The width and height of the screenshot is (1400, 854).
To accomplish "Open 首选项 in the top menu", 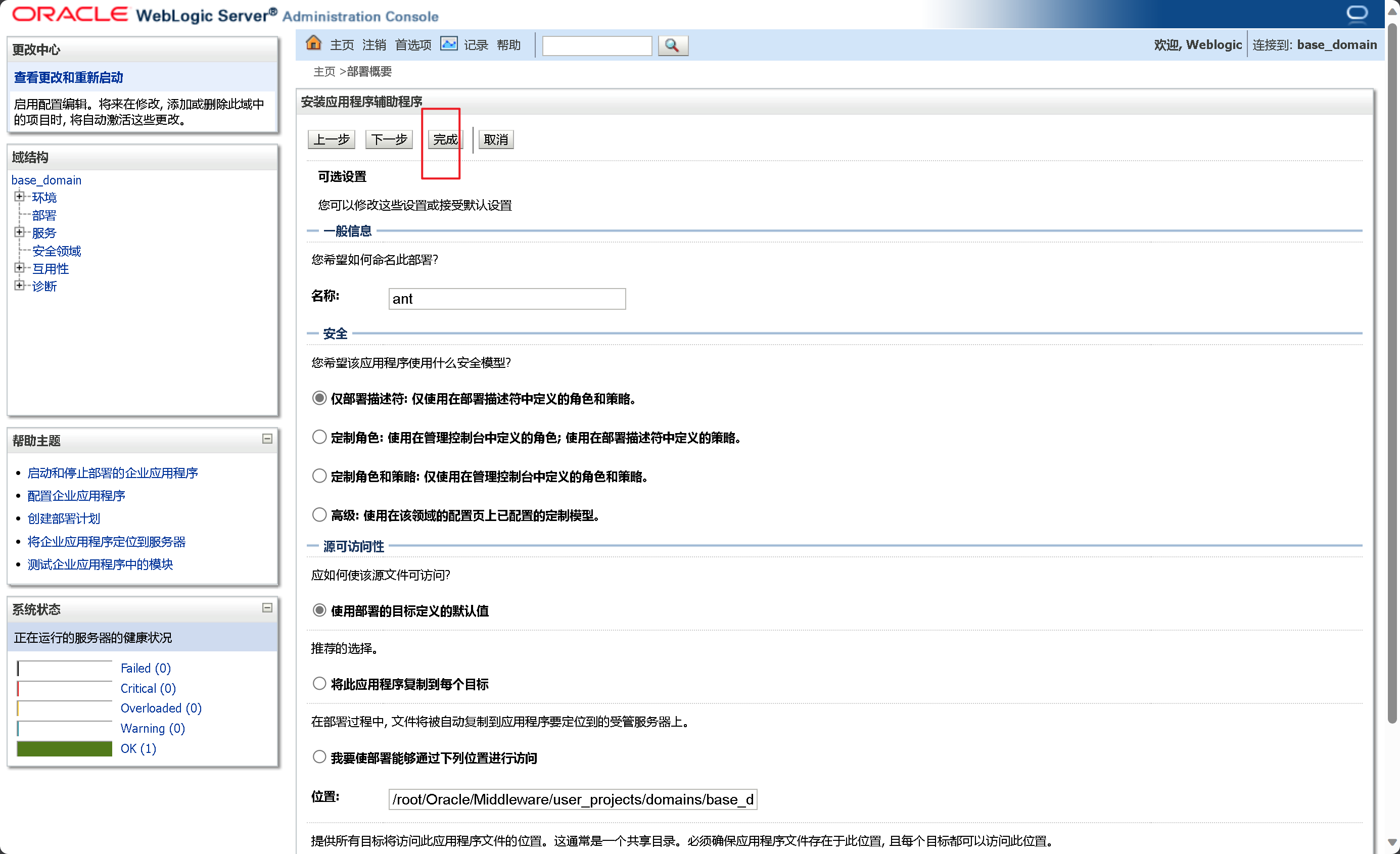I will tap(413, 45).
